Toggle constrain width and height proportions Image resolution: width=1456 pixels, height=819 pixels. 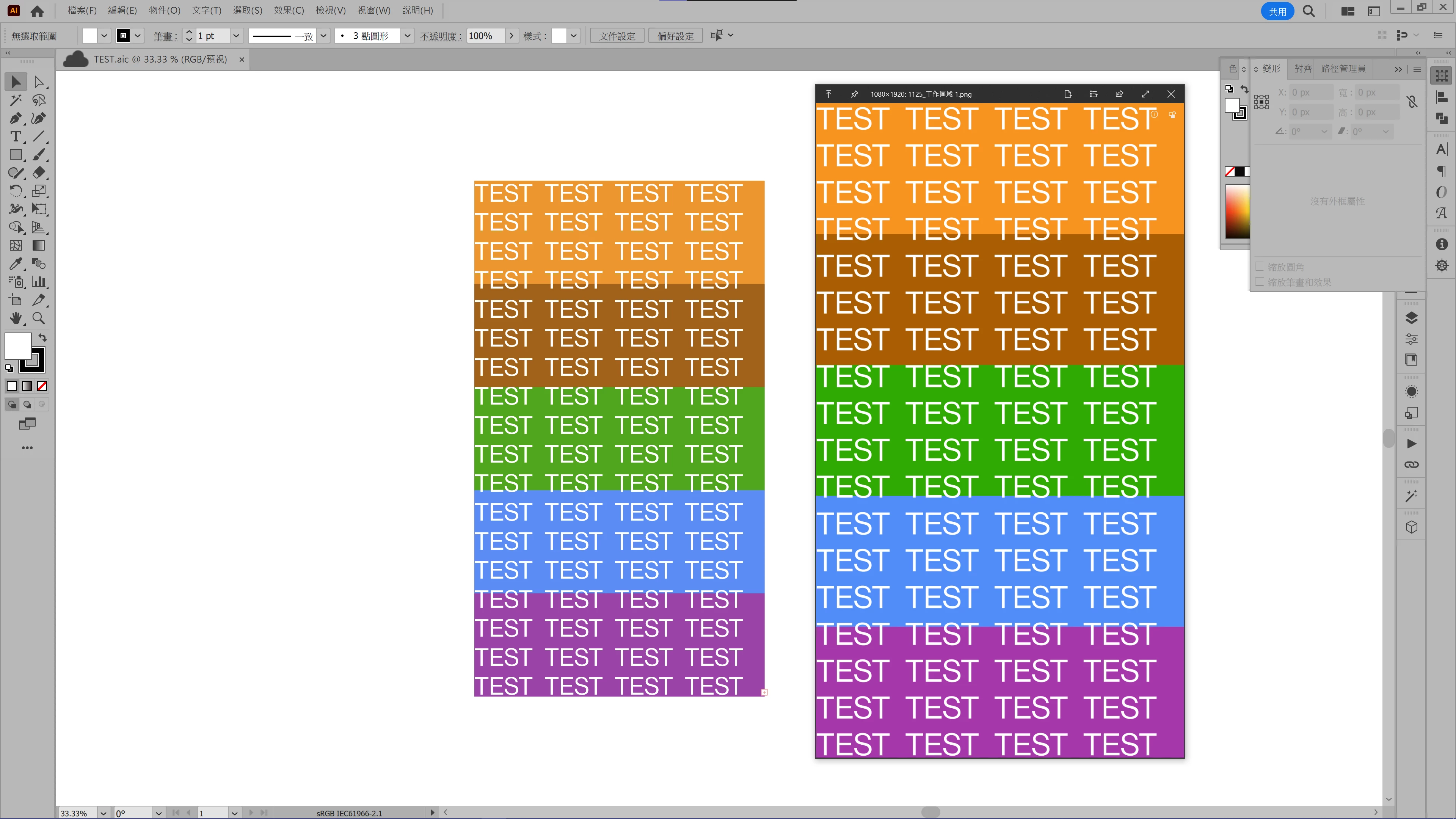(1412, 102)
